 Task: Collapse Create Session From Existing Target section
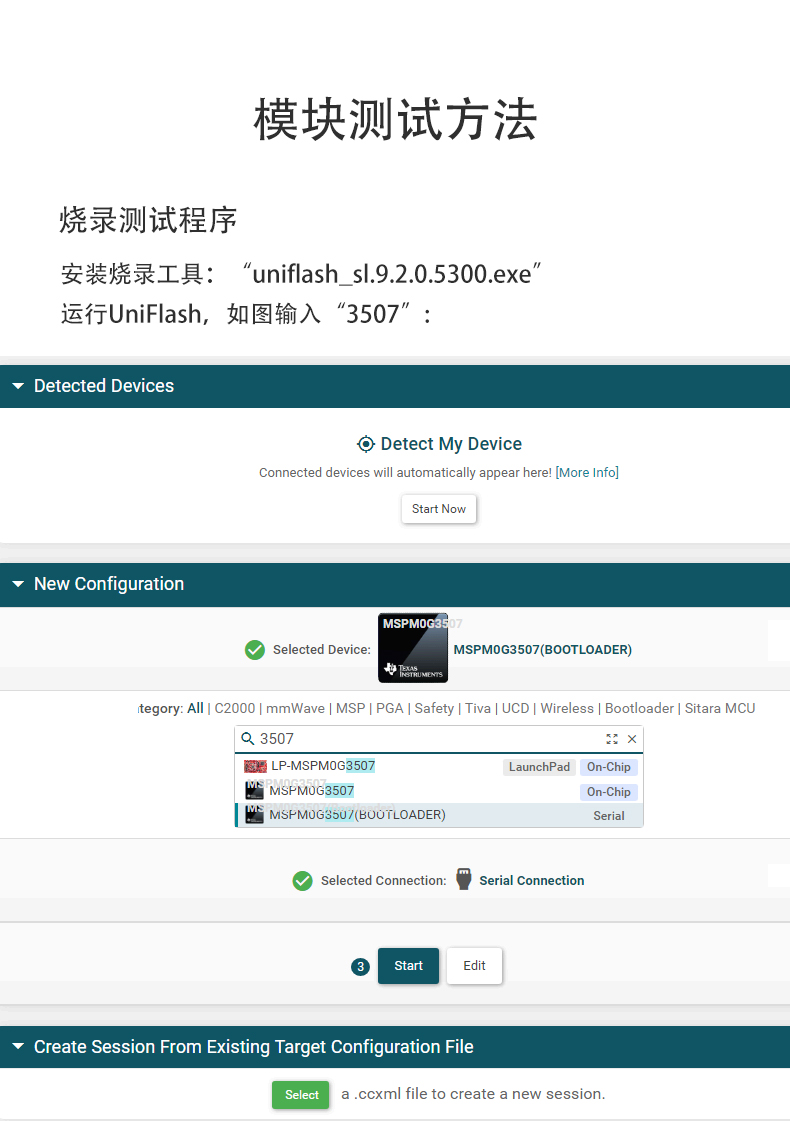tap(18, 1047)
